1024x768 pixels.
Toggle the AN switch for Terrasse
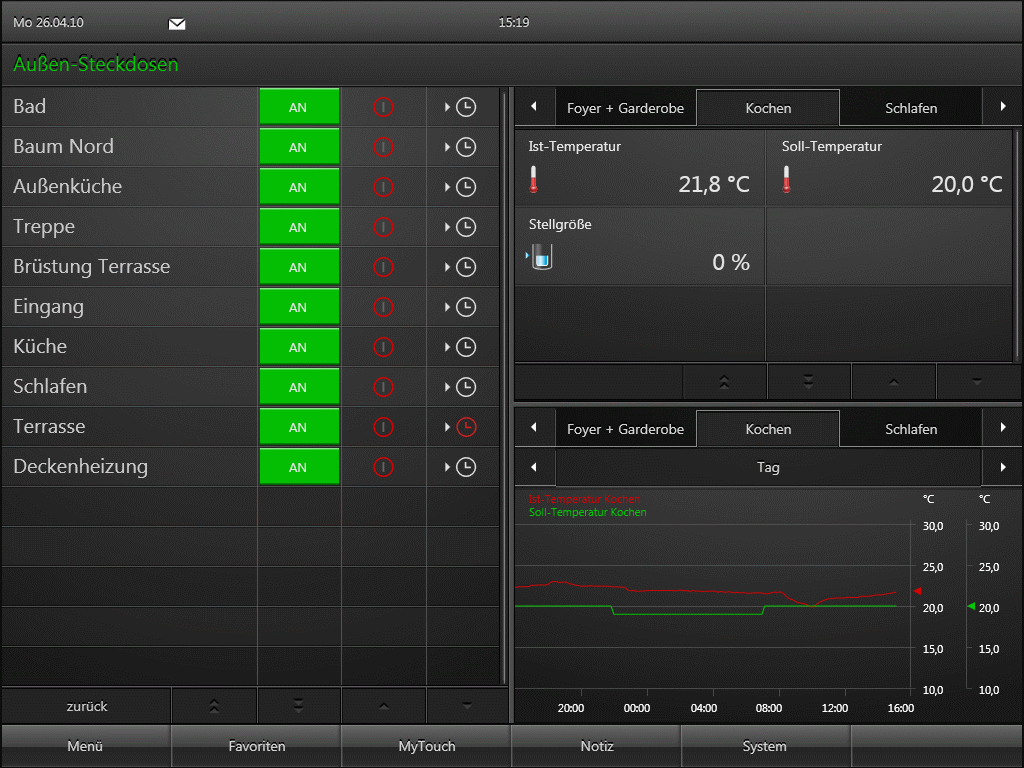coord(299,426)
